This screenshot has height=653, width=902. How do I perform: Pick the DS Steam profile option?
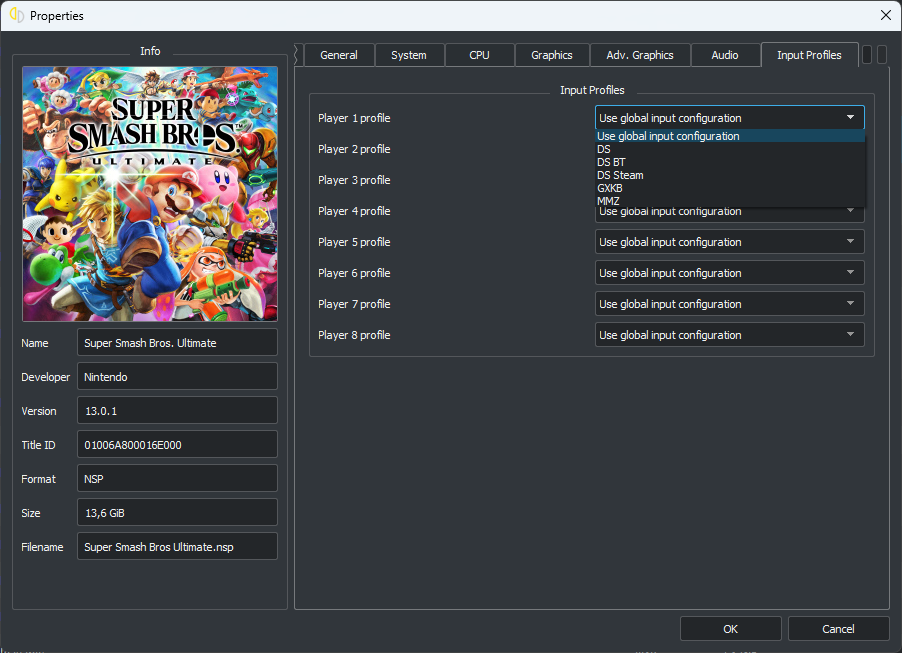[x=620, y=175]
